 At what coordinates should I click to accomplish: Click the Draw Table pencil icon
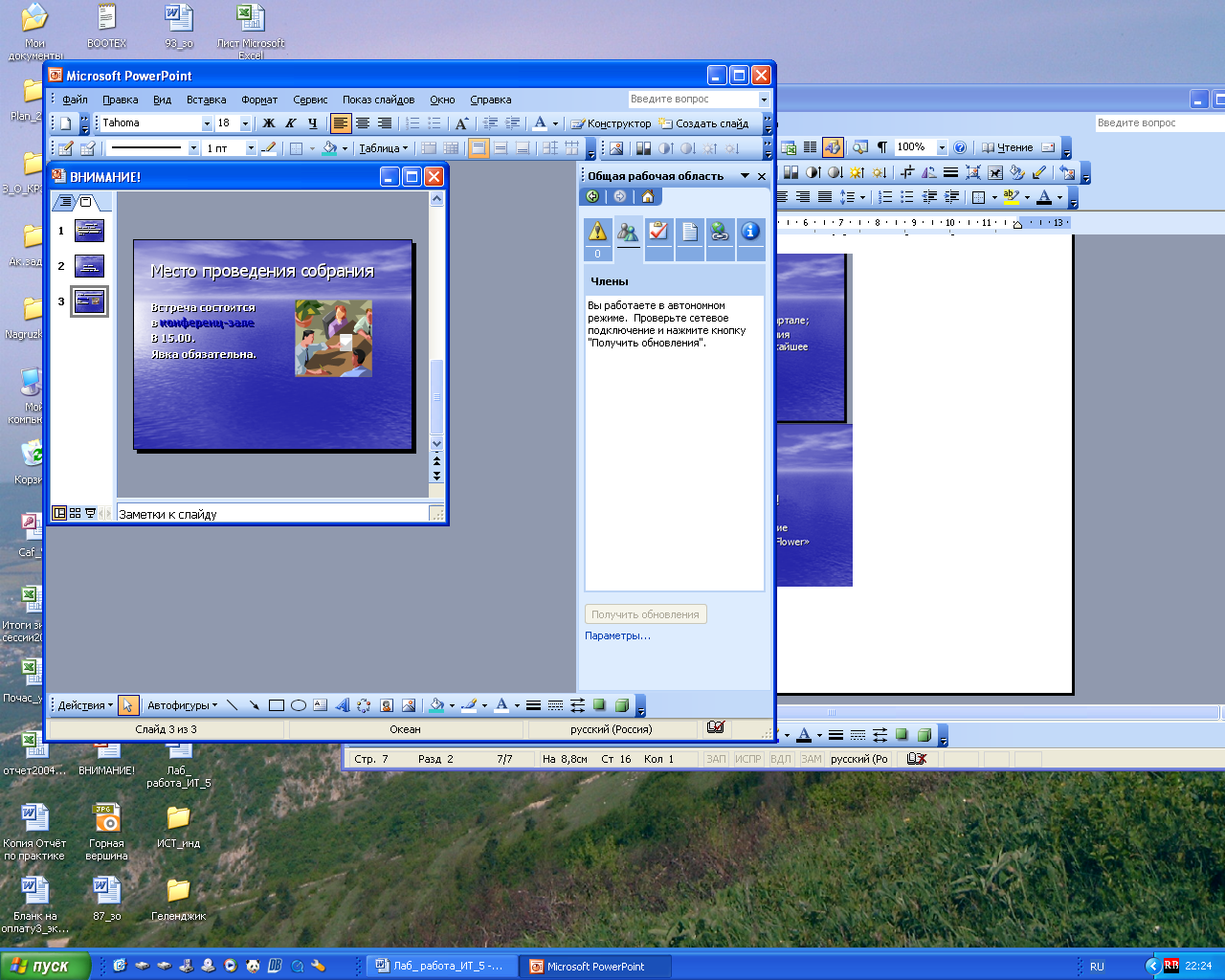point(66,148)
